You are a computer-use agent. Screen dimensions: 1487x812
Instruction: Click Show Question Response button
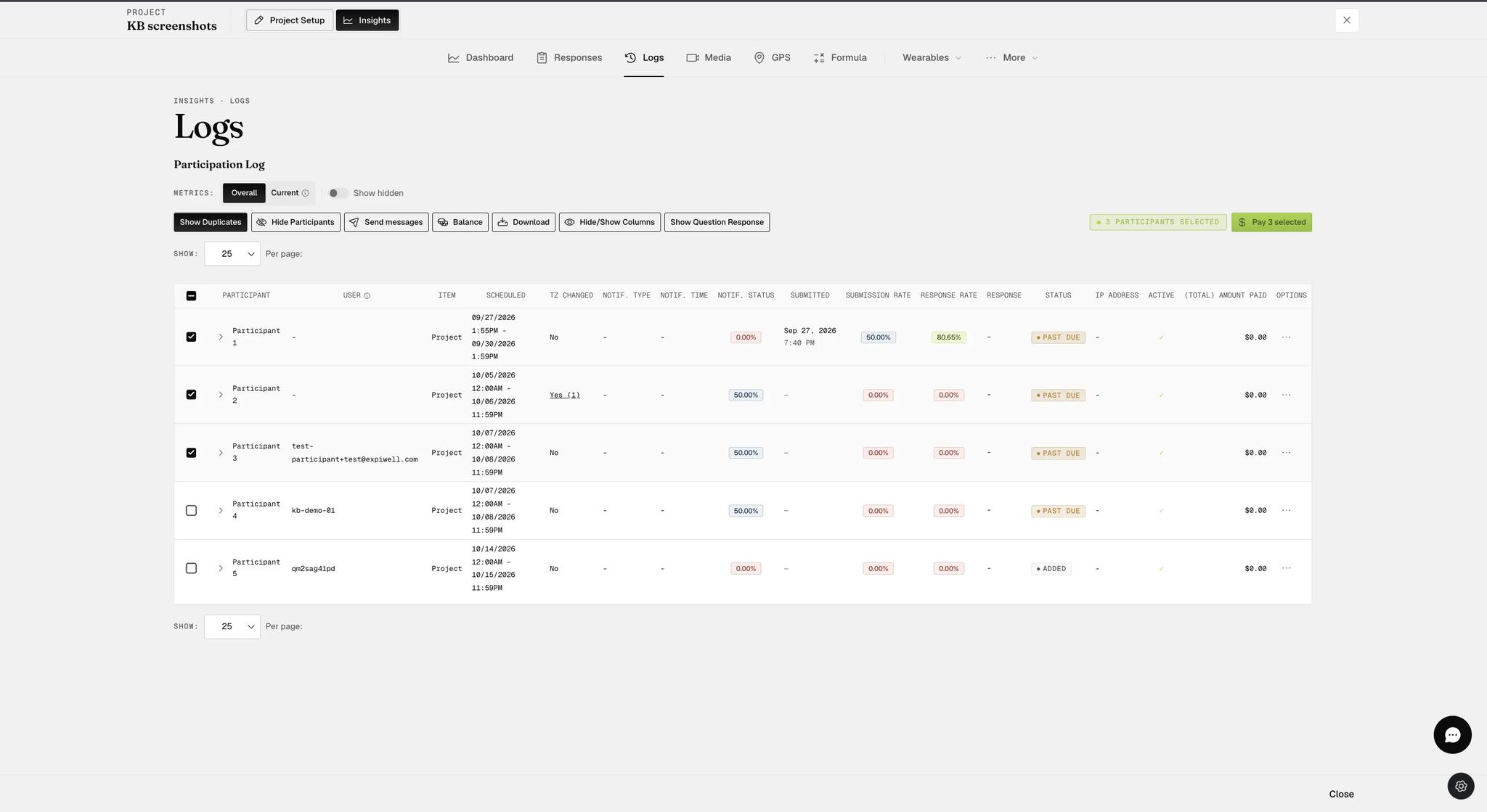click(x=717, y=222)
